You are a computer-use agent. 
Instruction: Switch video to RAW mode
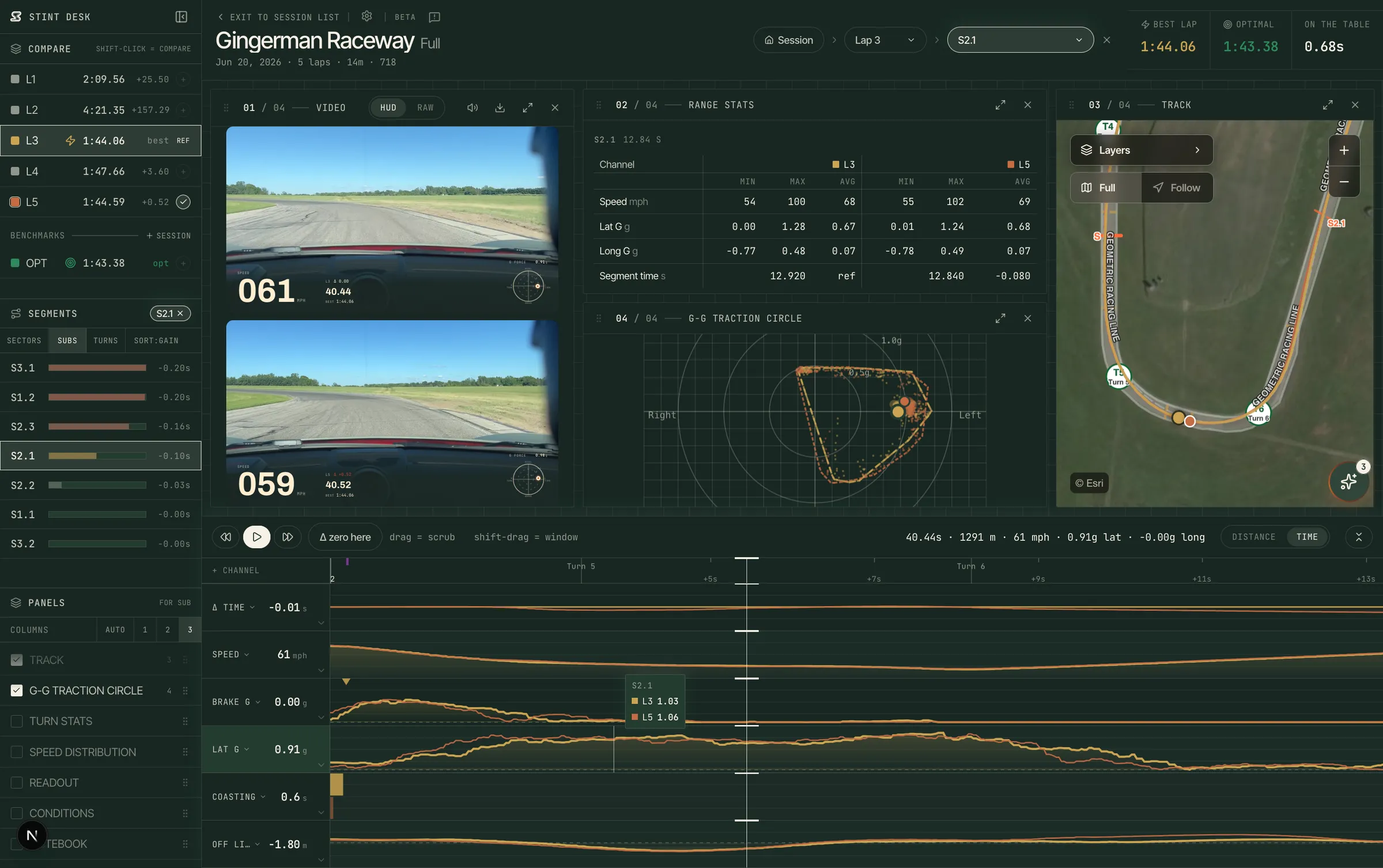coord(425,108)
